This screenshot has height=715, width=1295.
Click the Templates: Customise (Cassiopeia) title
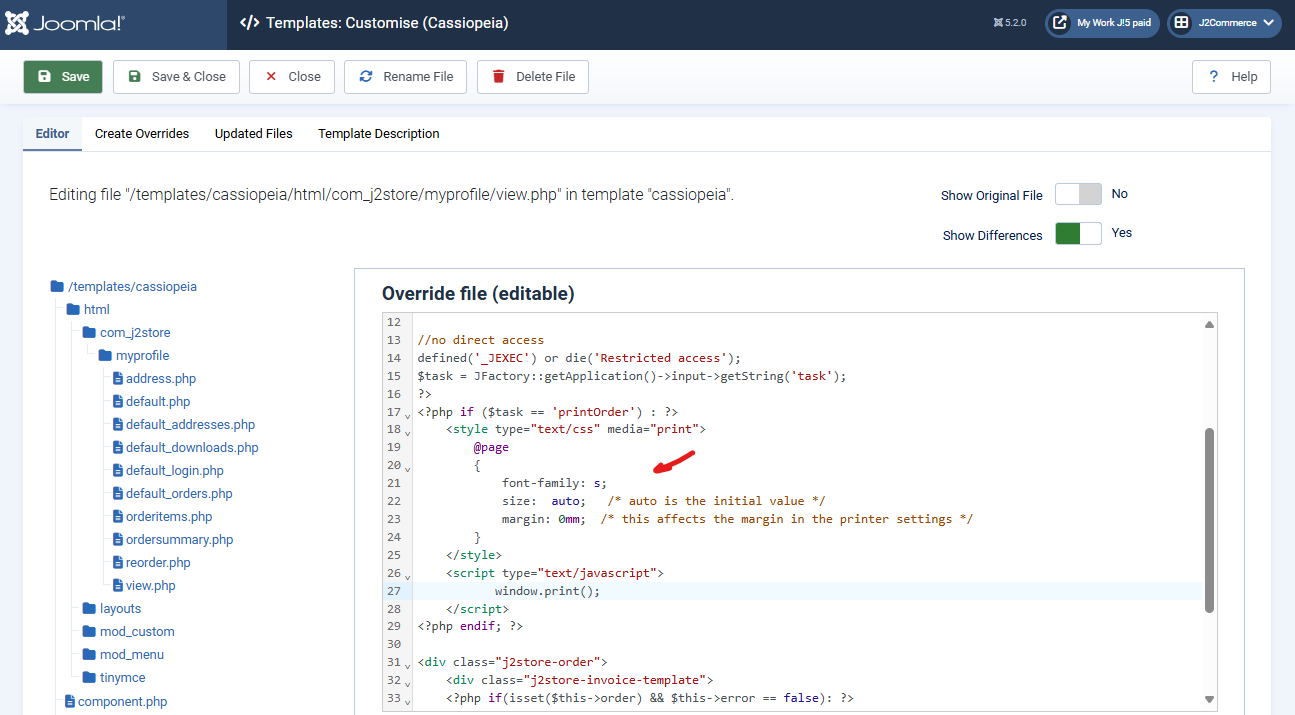click(x=387, y=23)
